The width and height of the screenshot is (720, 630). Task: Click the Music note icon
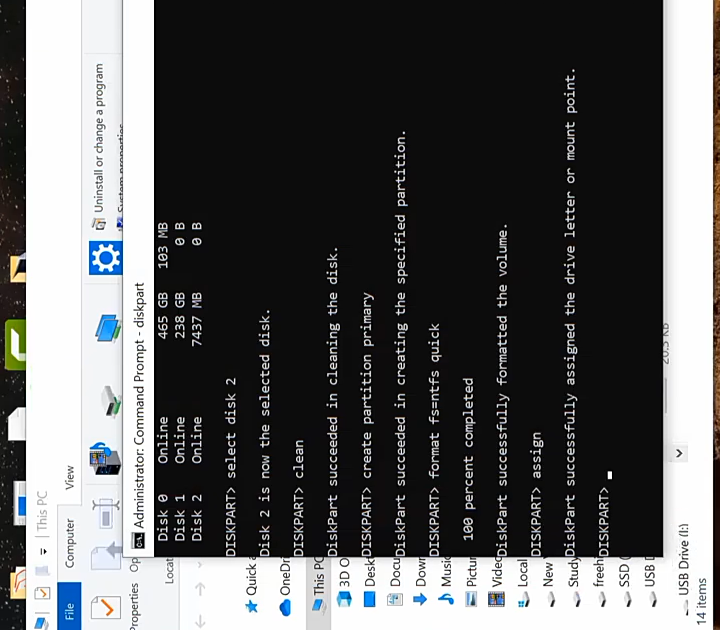pos(445,599)
